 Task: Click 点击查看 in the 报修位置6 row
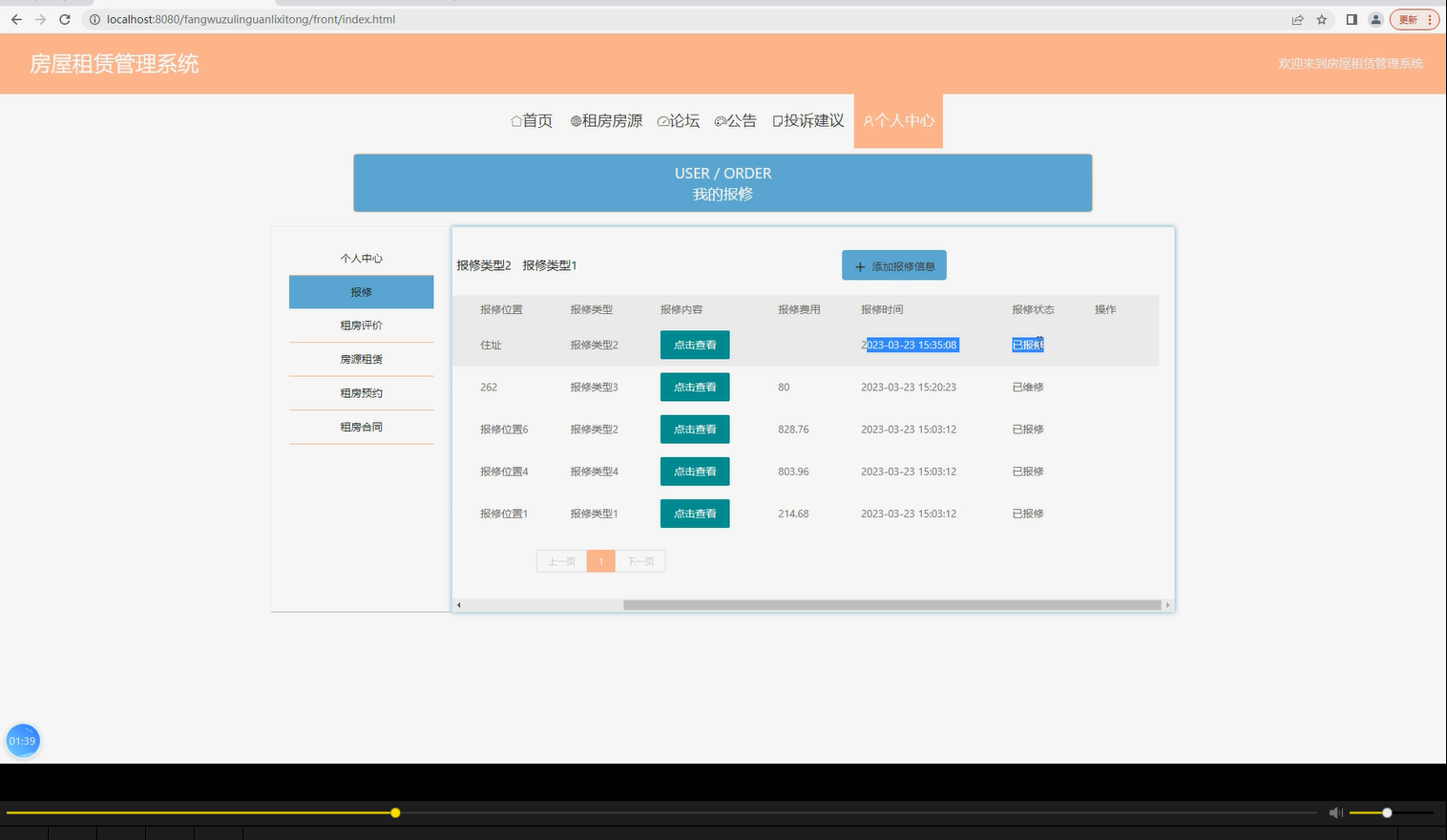pos(695,430)
